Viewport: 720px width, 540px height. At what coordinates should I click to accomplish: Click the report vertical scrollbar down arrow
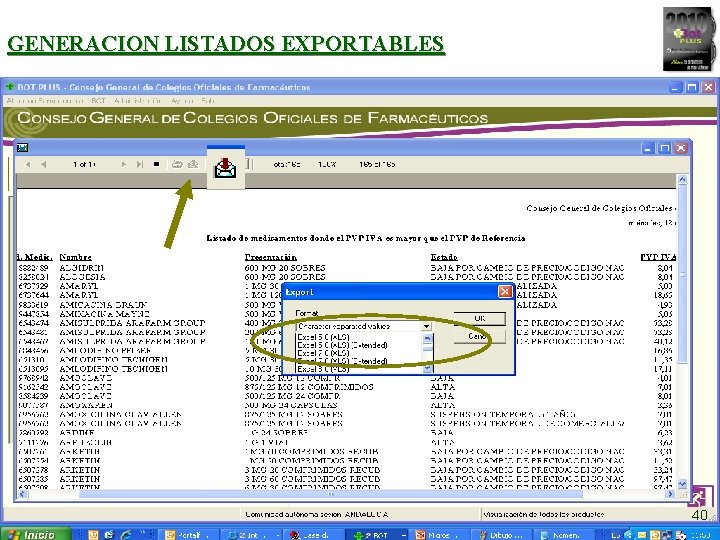[x=682, y=484]
